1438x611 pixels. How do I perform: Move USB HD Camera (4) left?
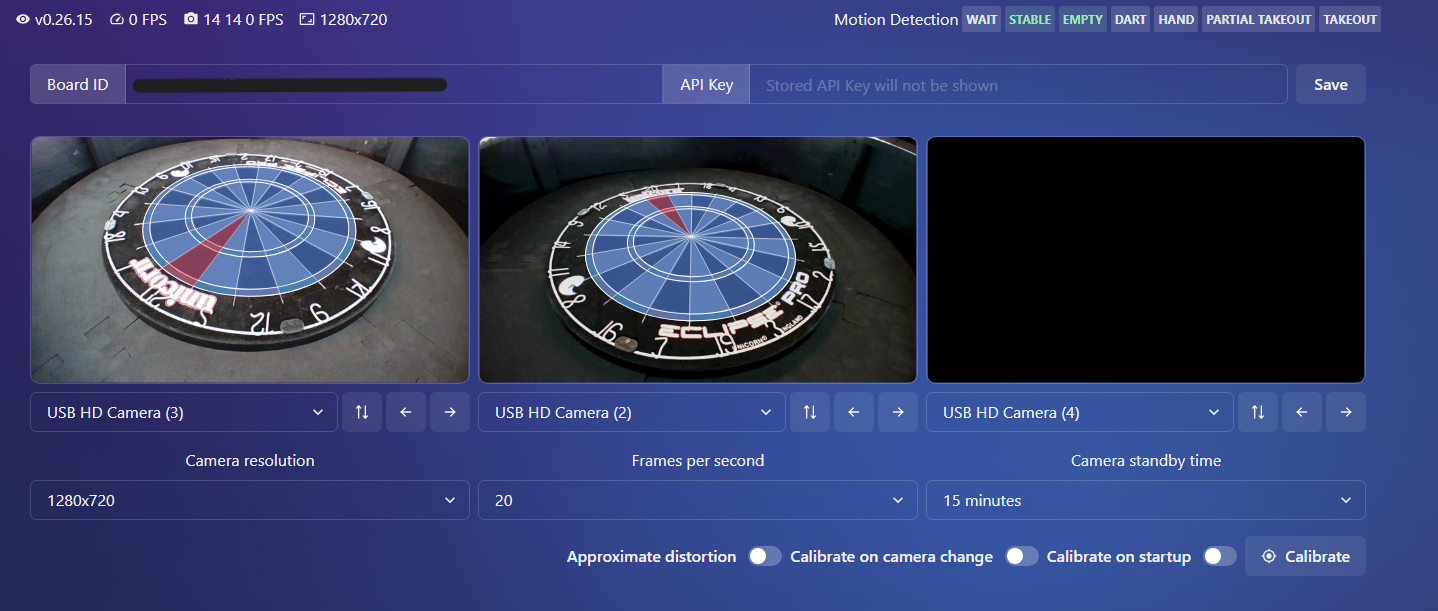coord(1302,412)
